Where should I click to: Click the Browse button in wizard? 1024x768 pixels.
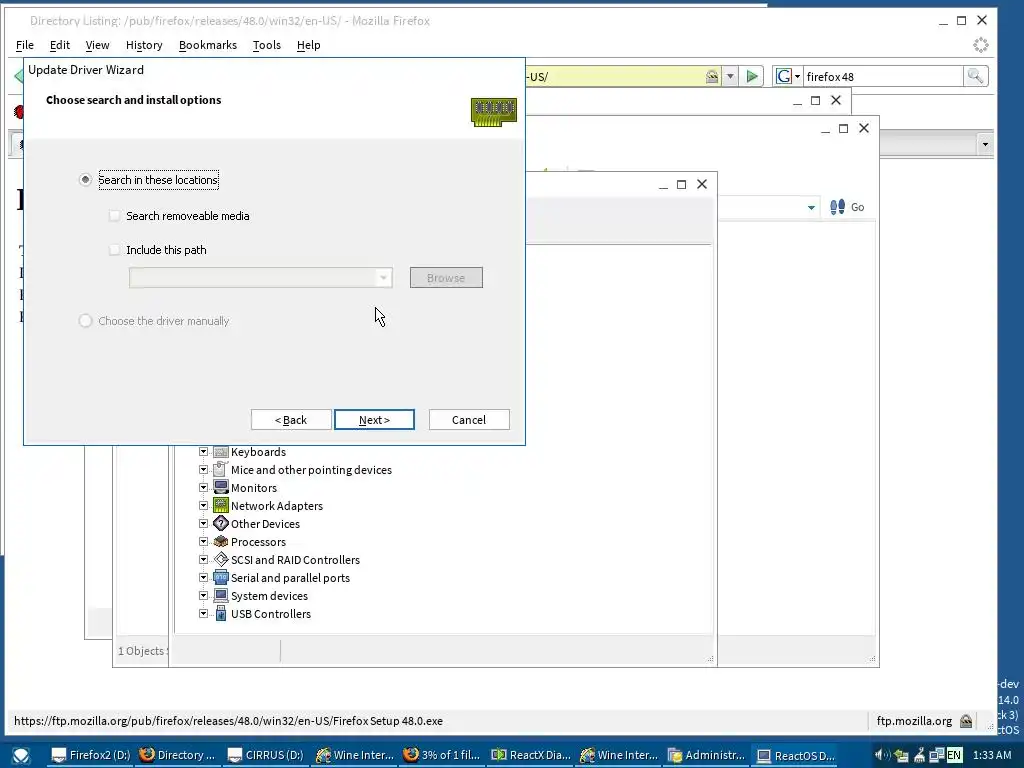pos(446,278)
